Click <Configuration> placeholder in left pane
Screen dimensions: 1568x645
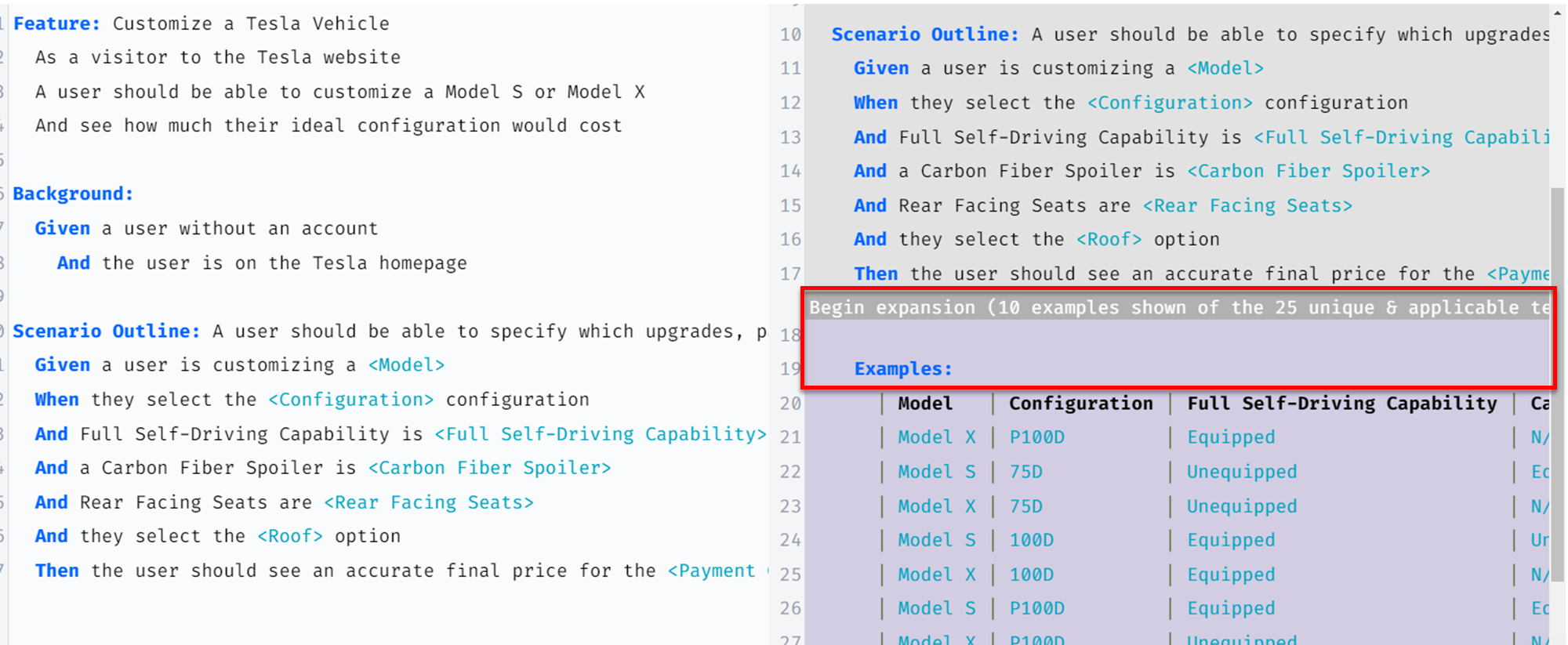351,400
